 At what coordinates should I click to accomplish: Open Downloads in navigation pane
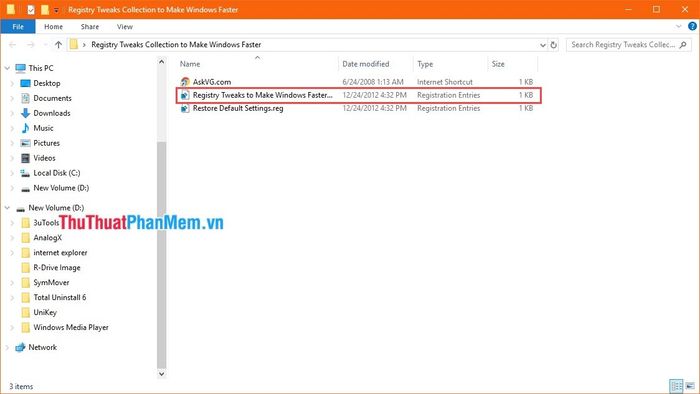click(x=52, y=113)
